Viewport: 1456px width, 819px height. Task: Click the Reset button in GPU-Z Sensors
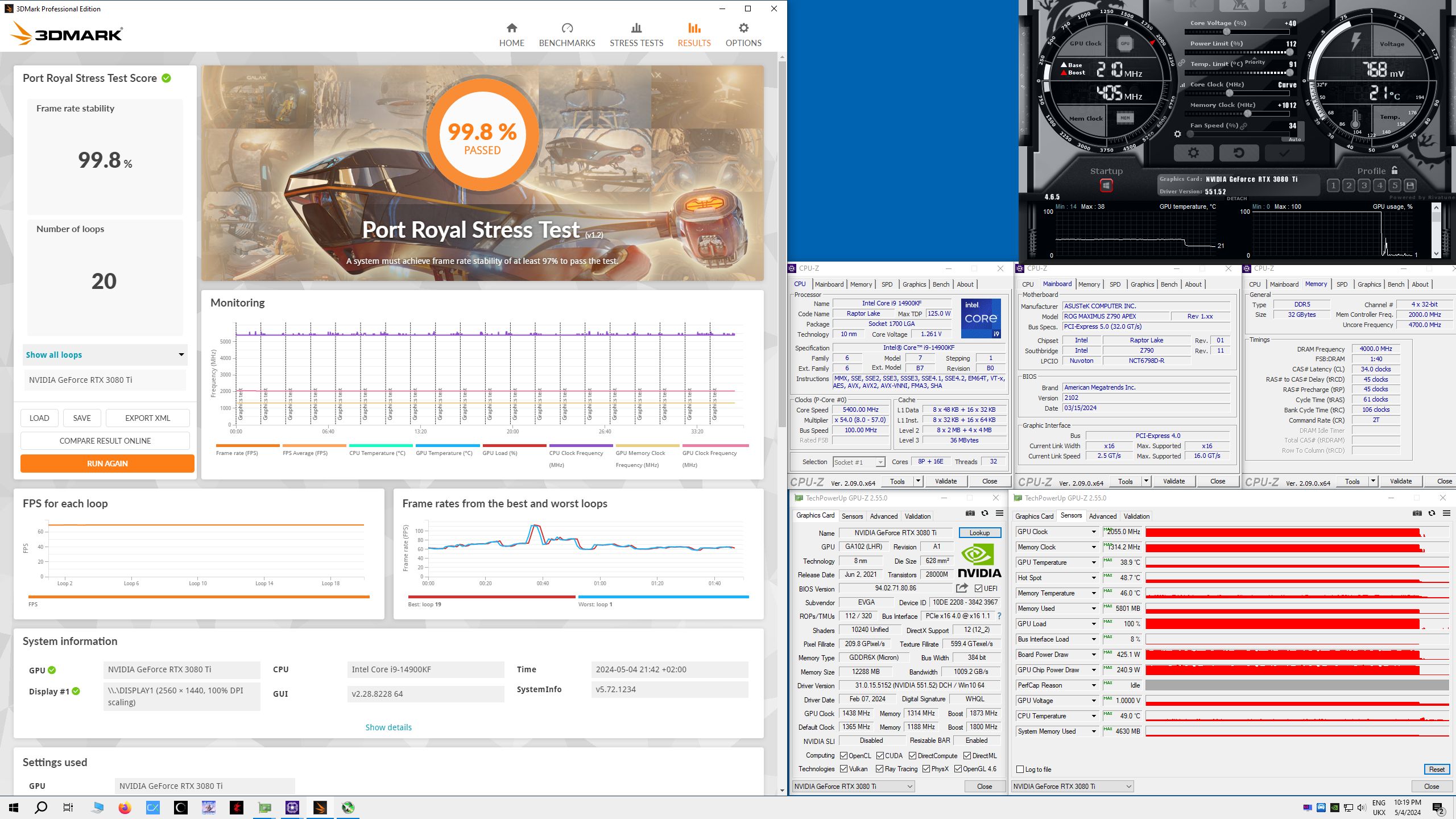1437,770
